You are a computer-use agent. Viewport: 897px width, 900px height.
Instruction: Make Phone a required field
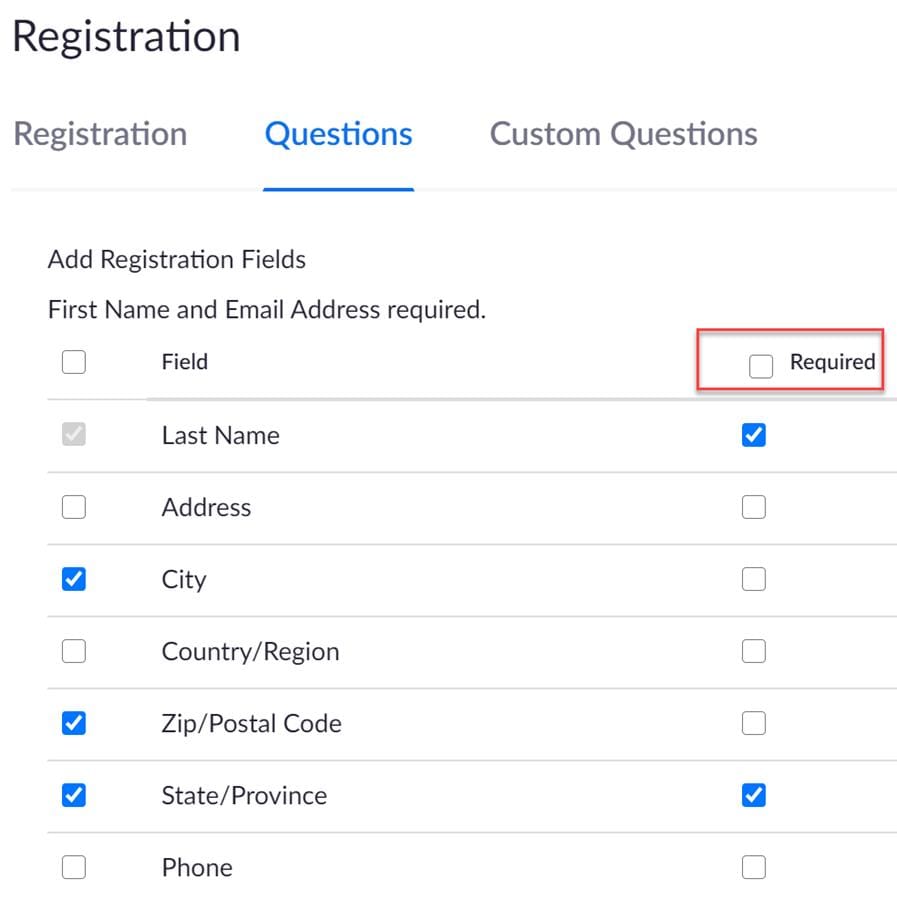click(x=754, y=867)
